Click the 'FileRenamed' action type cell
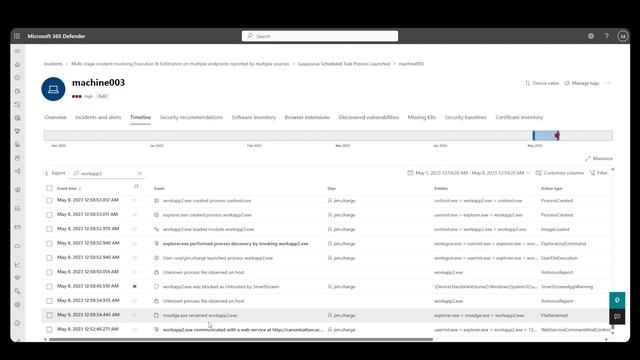Screen dimensions: 640x360 pyautogui.click(x=554, y=315)
